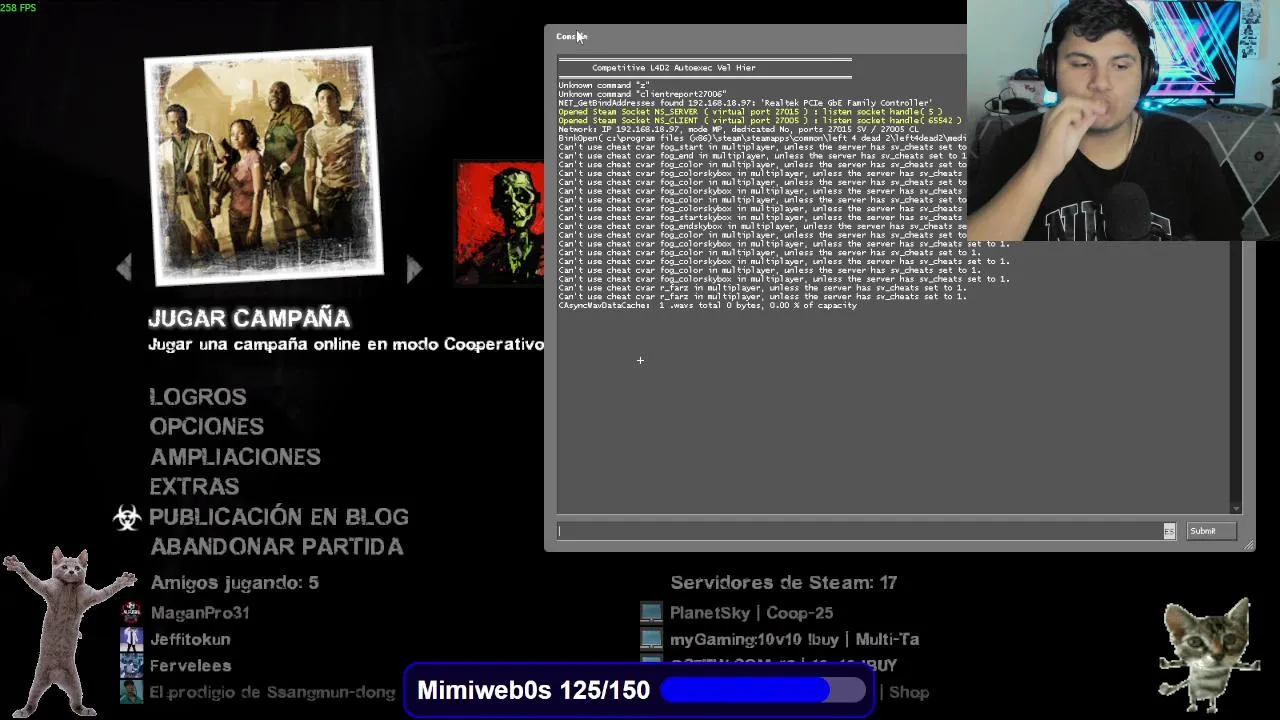The height and width of the screenshot is (720, 1280).
Task: Open the AMPLIACIONES menu item
Action: [235, 457]
